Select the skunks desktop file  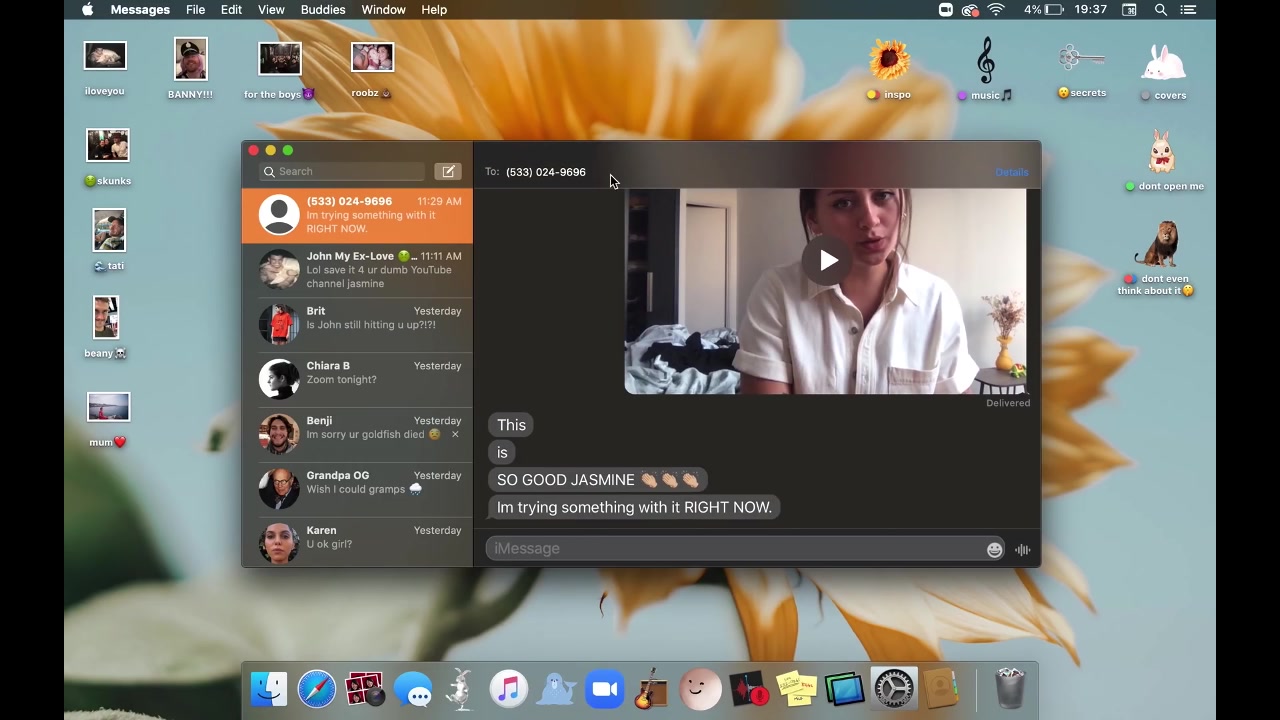pyautogui.click(x=108, y=157)
